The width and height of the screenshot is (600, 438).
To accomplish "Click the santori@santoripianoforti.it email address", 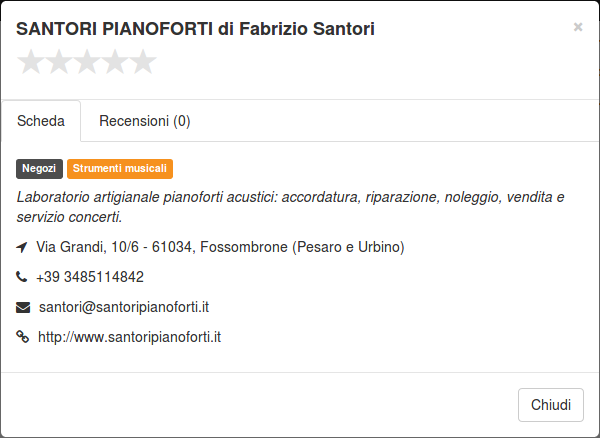I will pos(124,307).
